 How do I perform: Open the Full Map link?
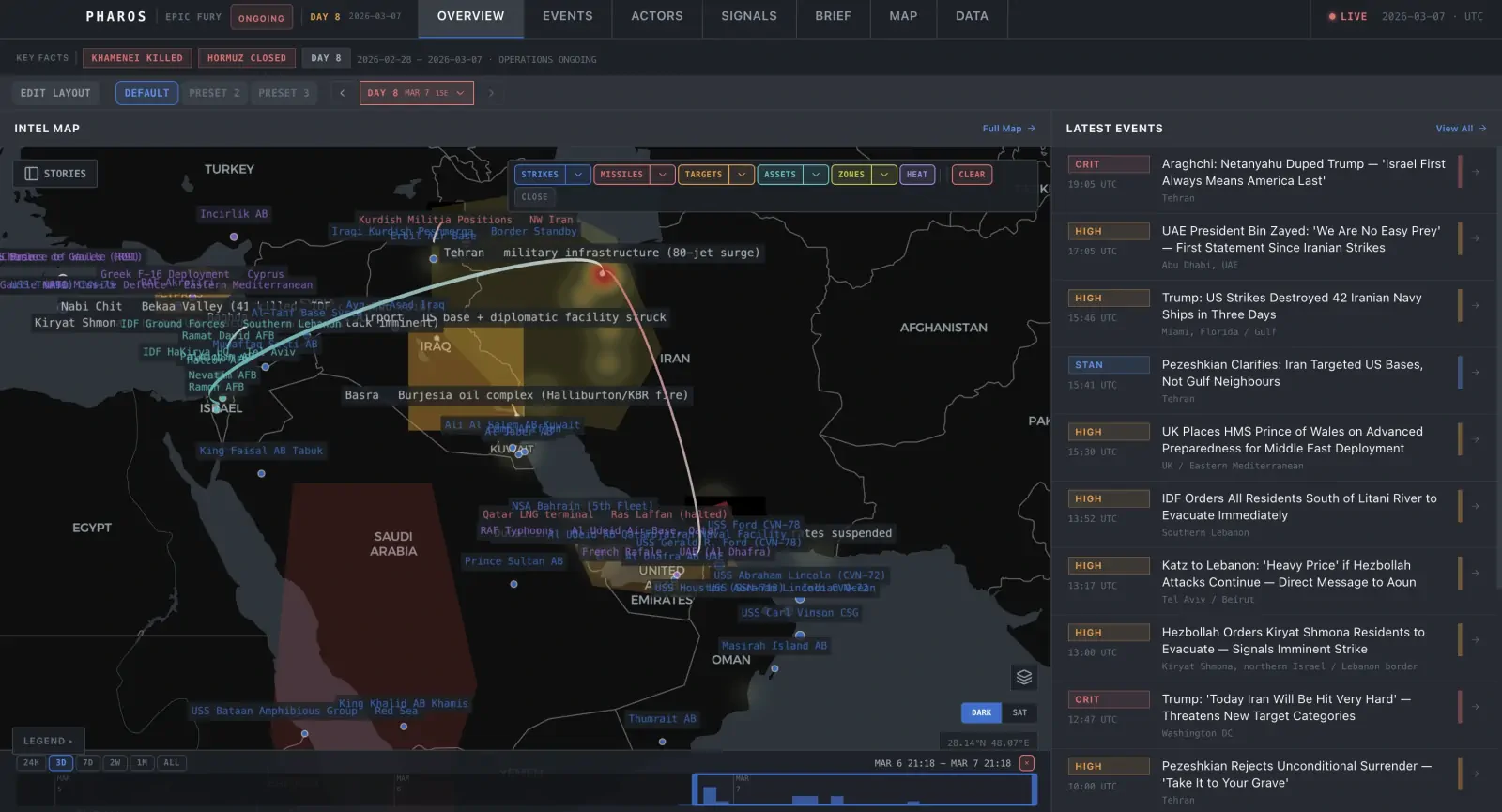(1008, 129)
